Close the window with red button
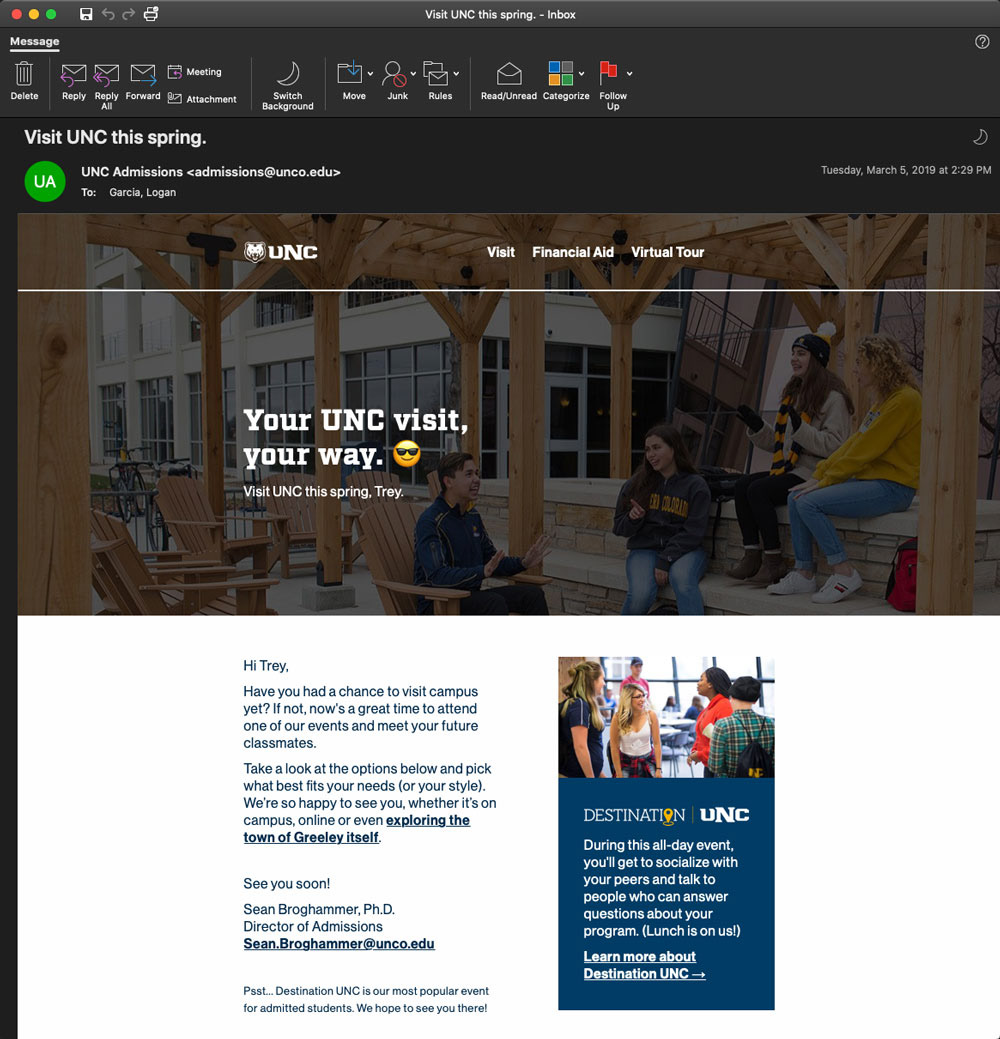 (17, 14)
